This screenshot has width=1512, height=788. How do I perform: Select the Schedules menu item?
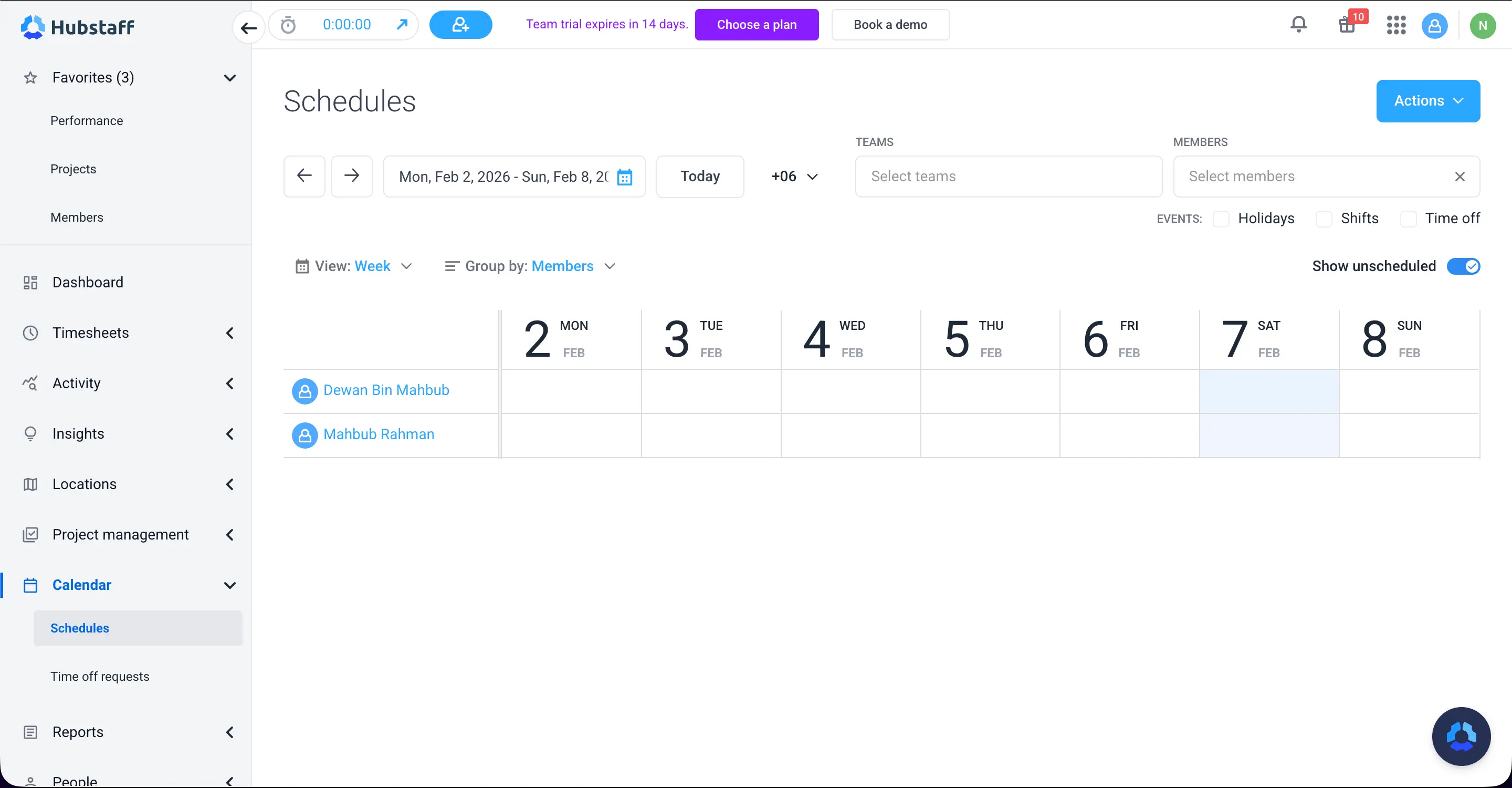(138, 628)
